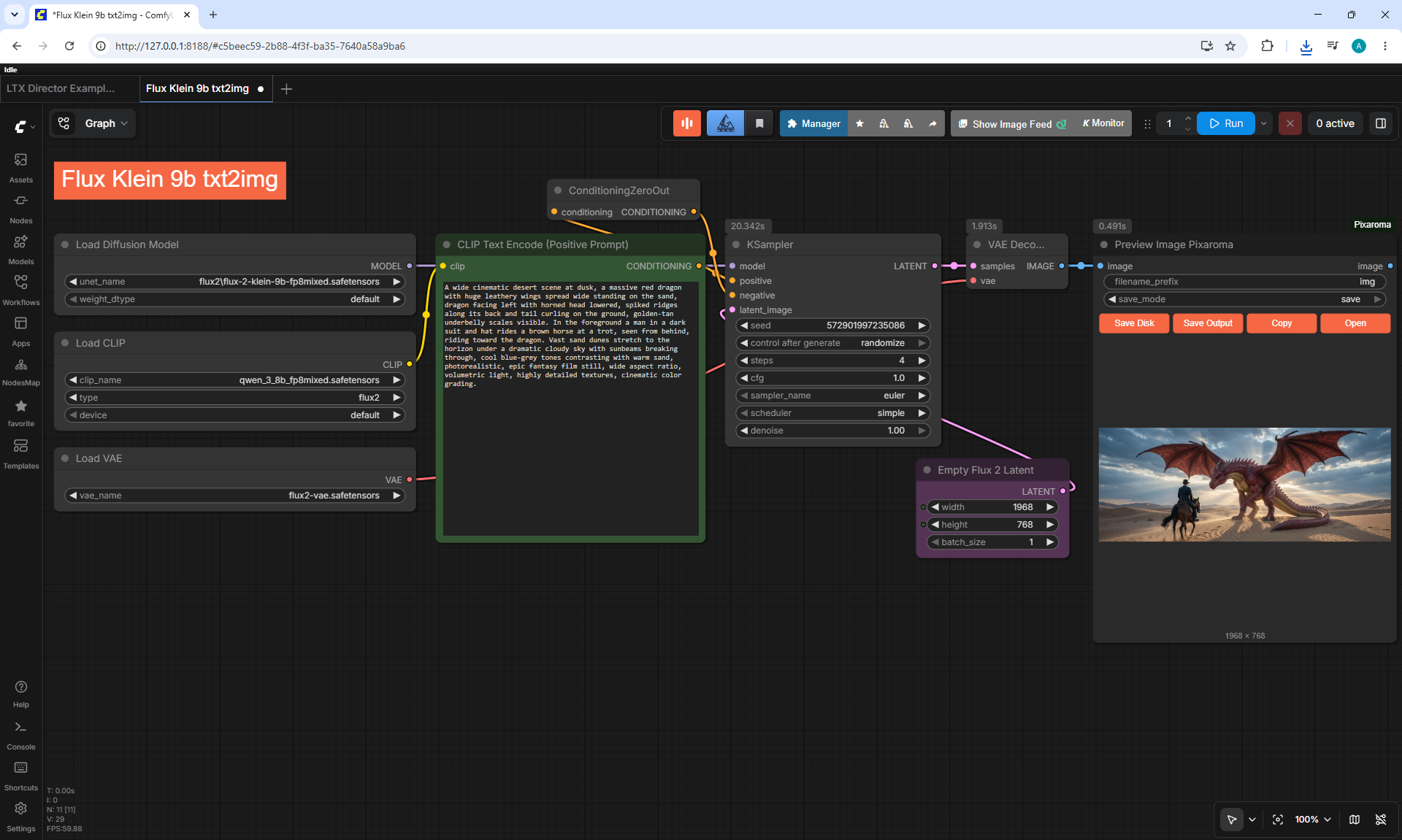Viewport: 1402px width, 840px height.
Task: Click the blue boat logo toolbar button
Action: [x=725, y=123]
